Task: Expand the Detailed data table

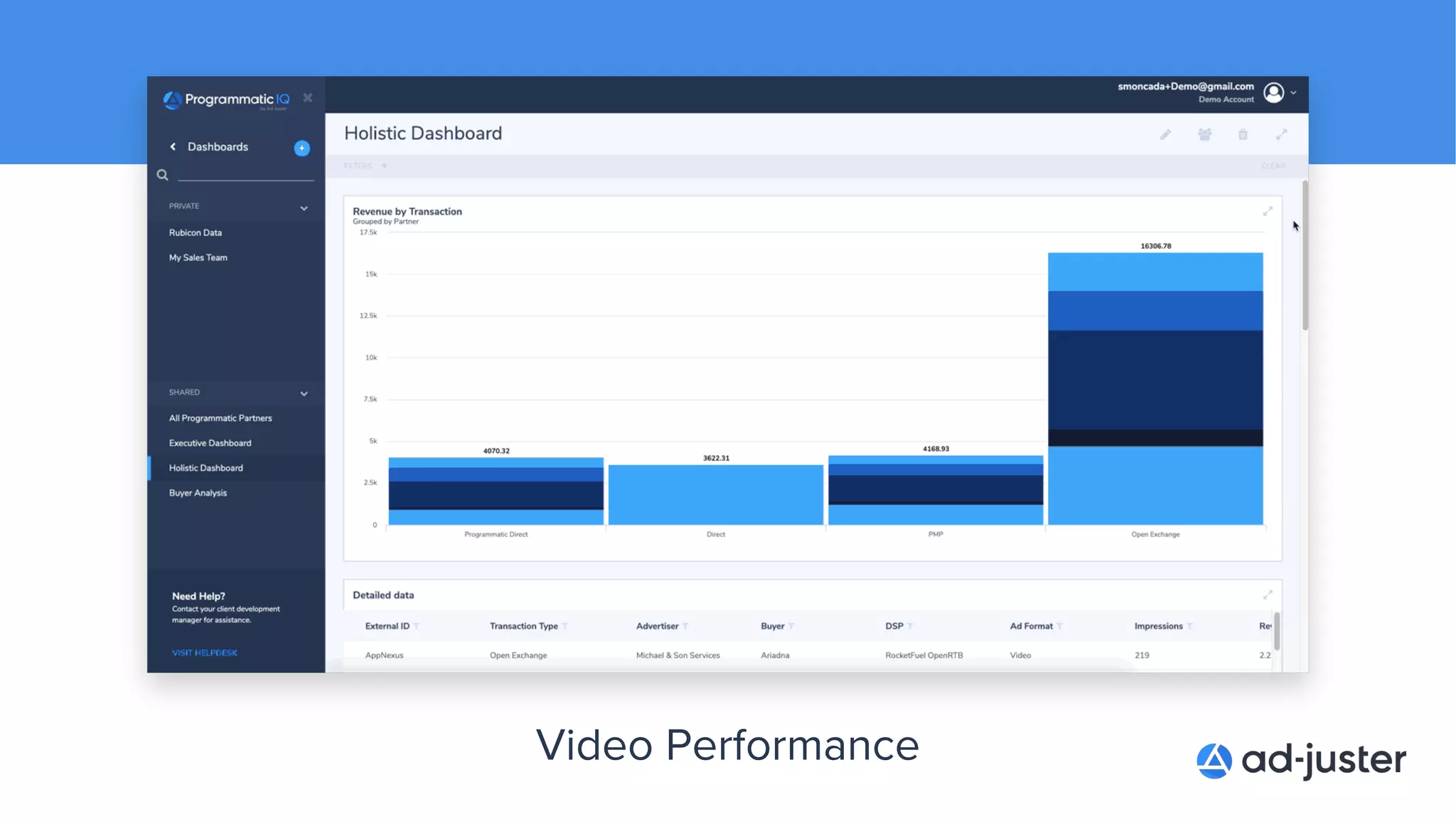Action: [x=1268, y=594]
